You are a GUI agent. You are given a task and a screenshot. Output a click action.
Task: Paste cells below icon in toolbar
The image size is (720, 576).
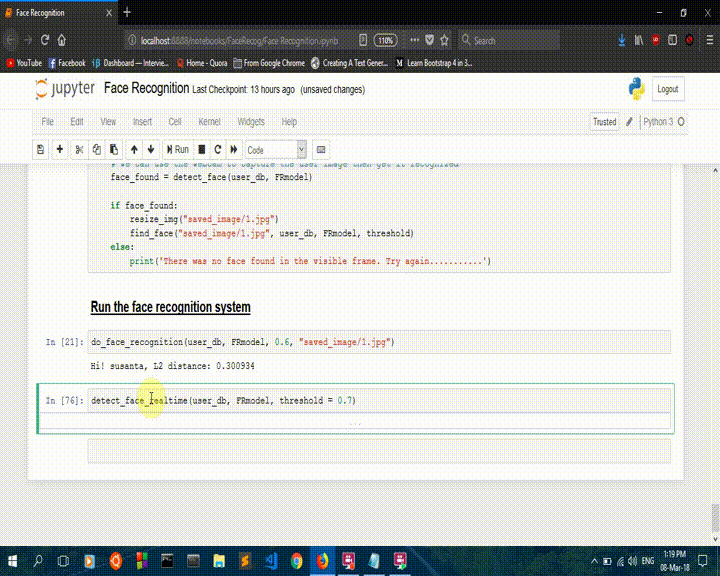pyautogui.click(x=114, y=150)
